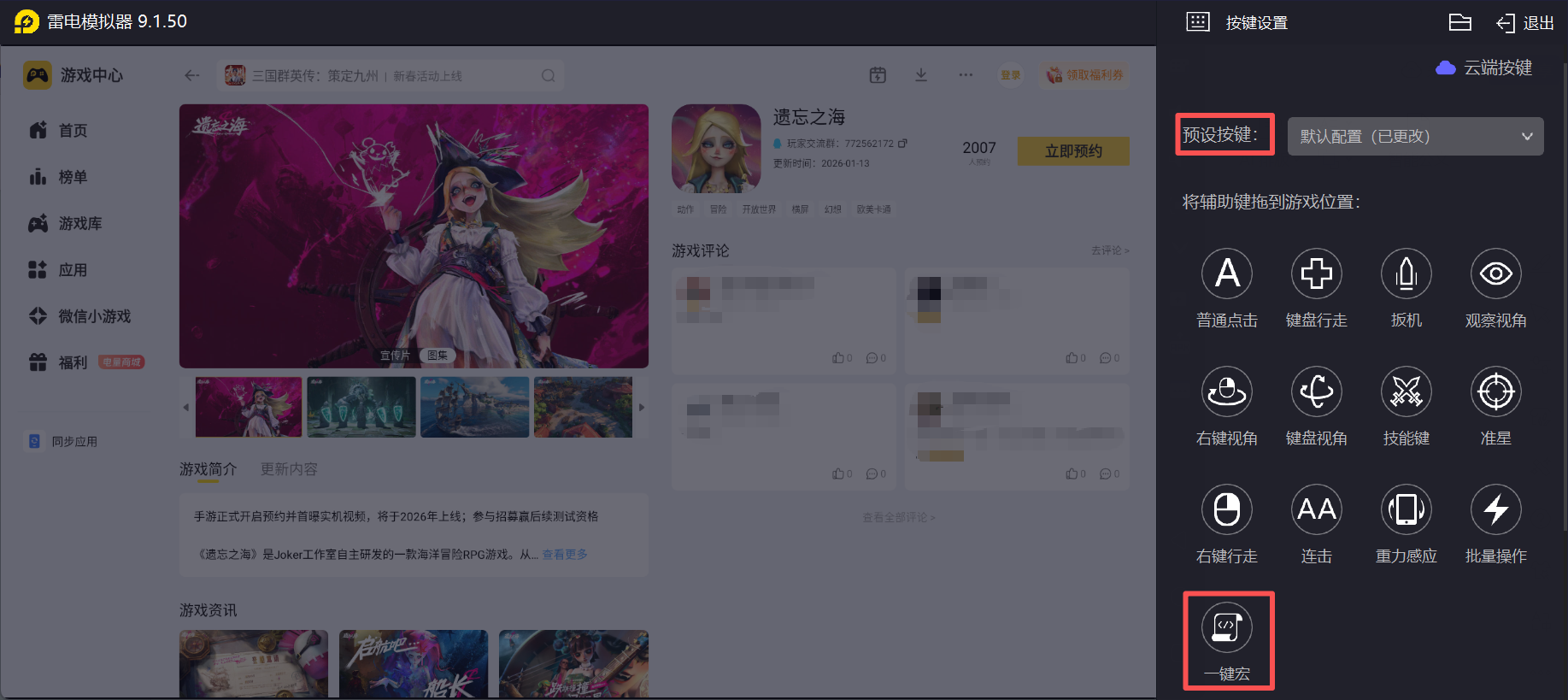Click 领取福利券 coupon button

coord(1085,75)
